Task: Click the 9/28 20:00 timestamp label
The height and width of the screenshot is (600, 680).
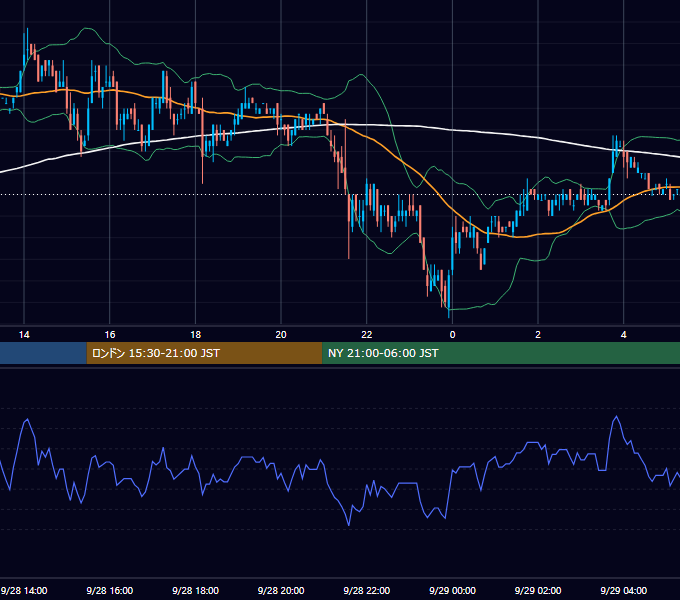Action: (281, 590)
